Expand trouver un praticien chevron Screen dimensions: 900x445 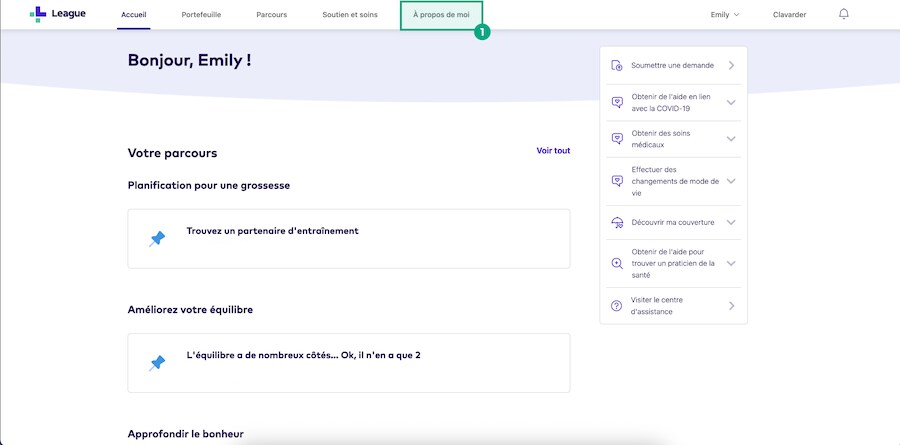(x=731, y=264)
